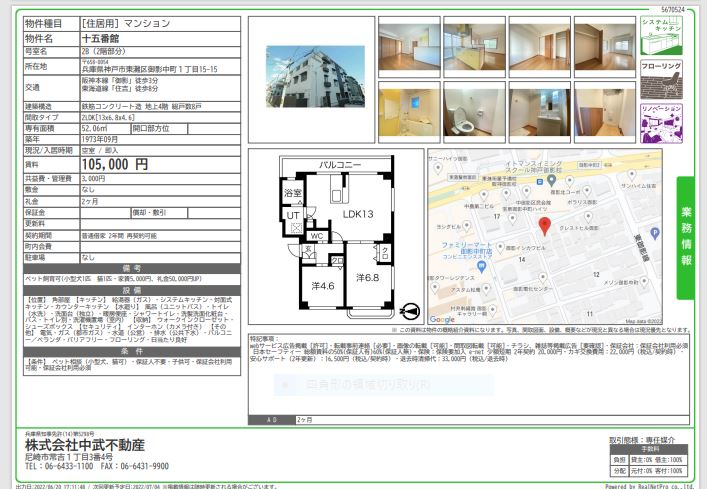Click the parking P marker on map
This screenshot has width=707, height=489.
tap(655, 233)
